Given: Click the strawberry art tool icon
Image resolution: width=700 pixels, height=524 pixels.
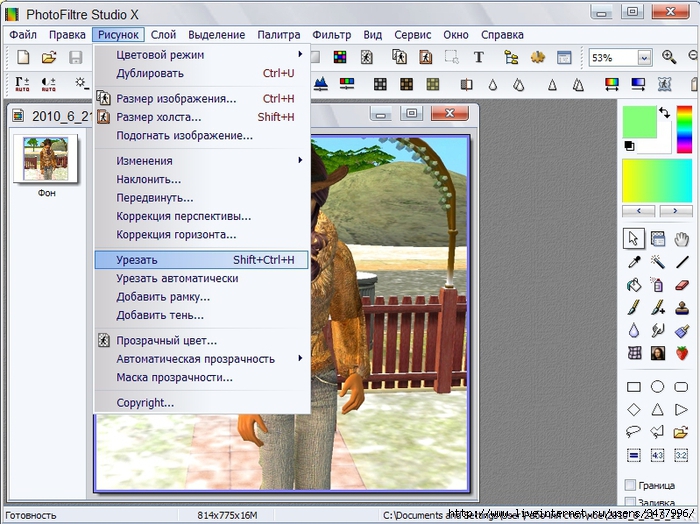Looking at the screenshot, I should tap(681, 353).
